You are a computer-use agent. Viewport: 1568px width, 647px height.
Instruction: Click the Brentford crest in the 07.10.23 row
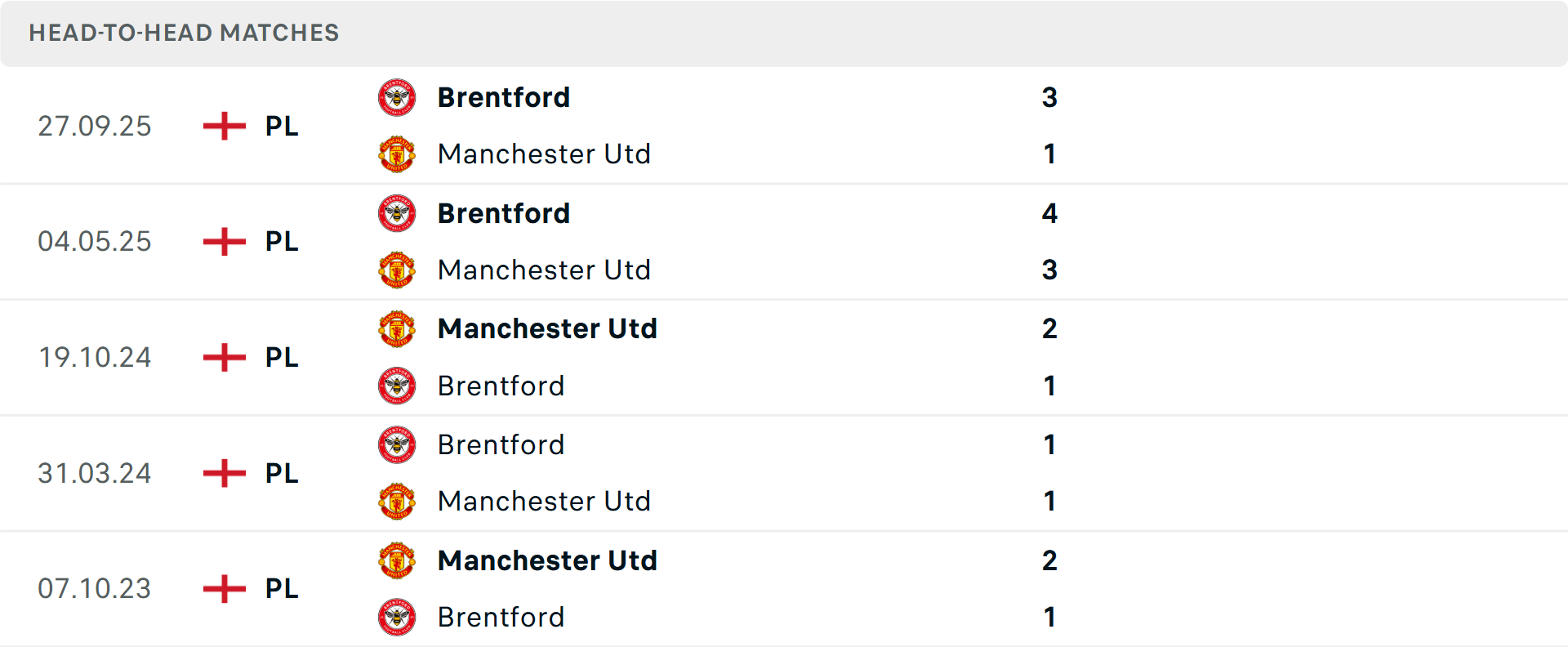click(x=397, y=618)
